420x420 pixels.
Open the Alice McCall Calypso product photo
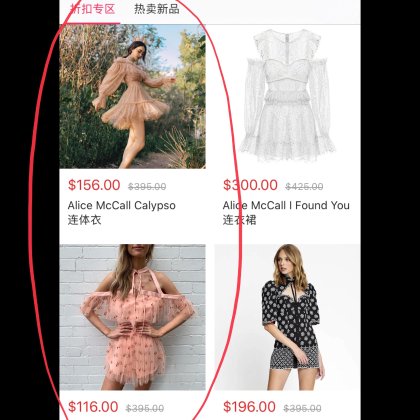(x=133, y=96)
